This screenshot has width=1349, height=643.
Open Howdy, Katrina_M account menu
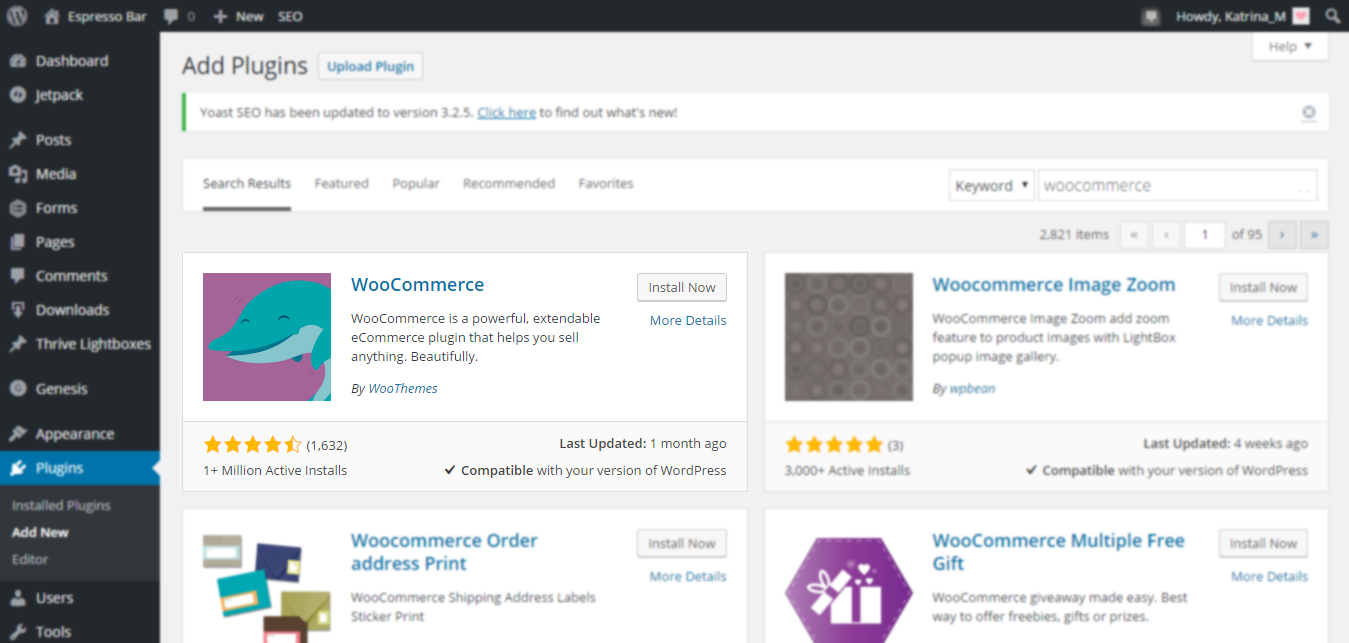1242,17
